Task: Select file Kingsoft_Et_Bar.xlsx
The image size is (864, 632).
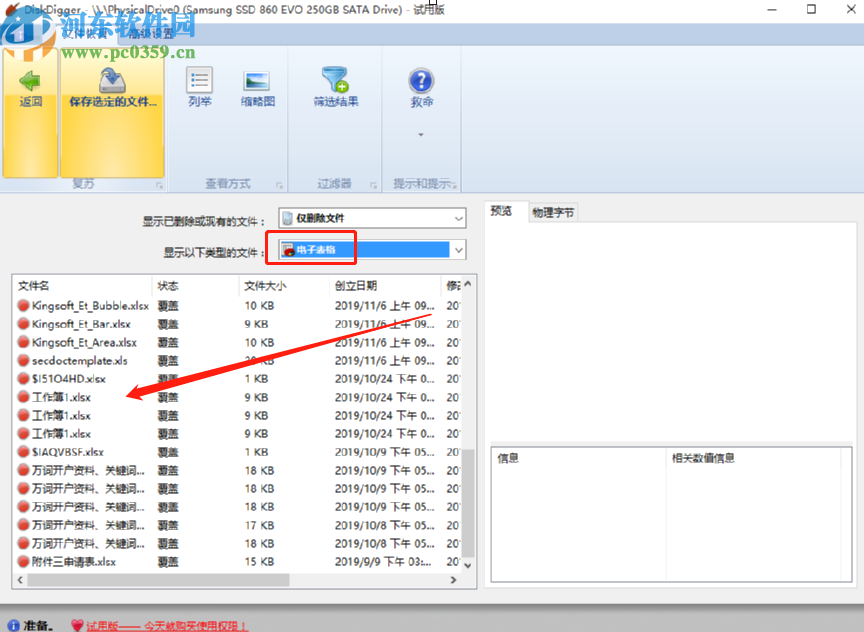Action: click(x=81, y=324)
